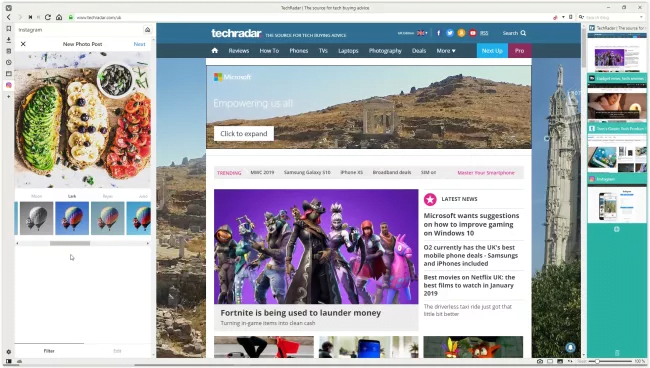650x368 pixels.
Task: Click the fast forward navigation icon
Action: pyautogui.click(x=39, y=17)
